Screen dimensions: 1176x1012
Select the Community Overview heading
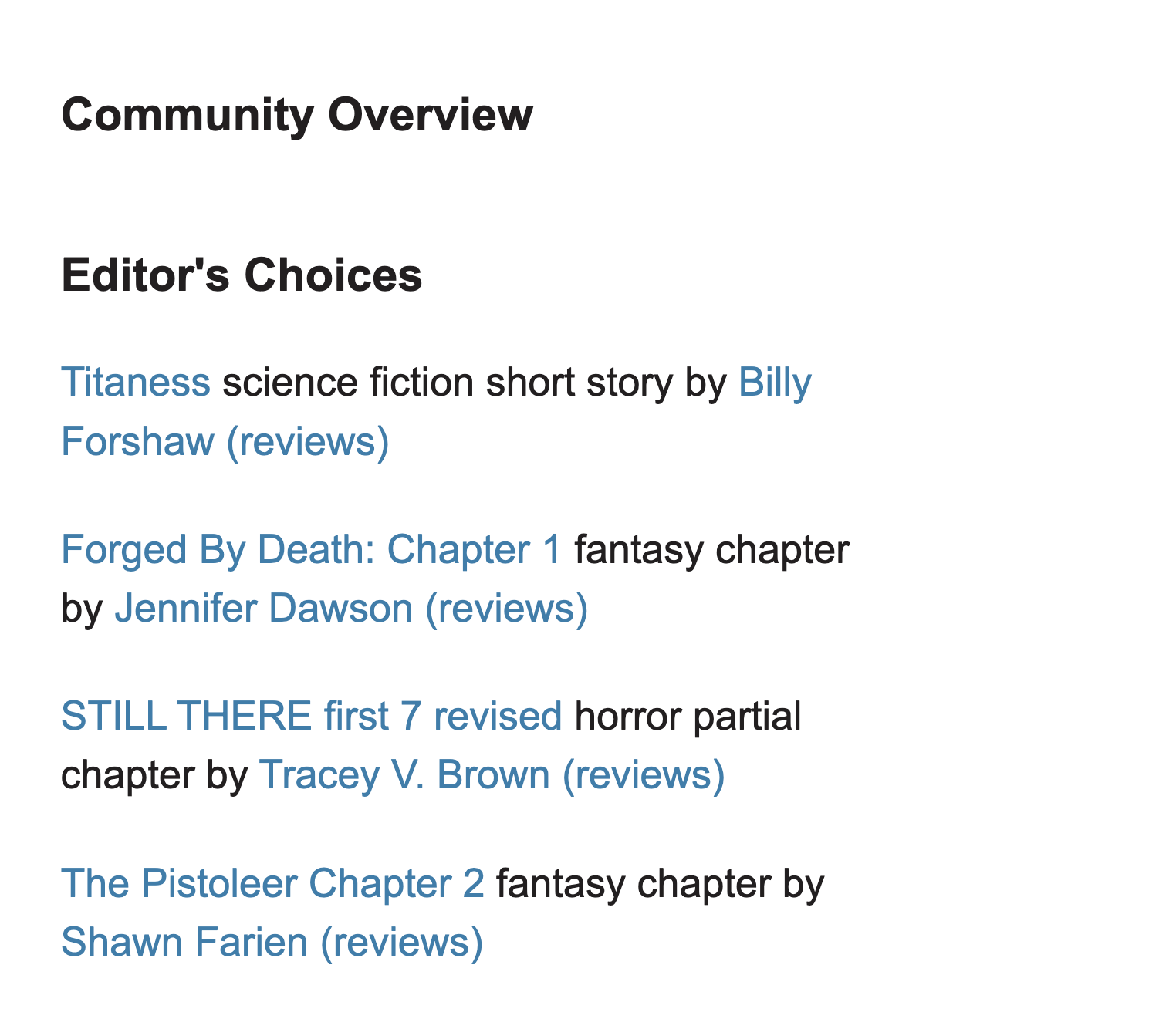coord(297,116)
